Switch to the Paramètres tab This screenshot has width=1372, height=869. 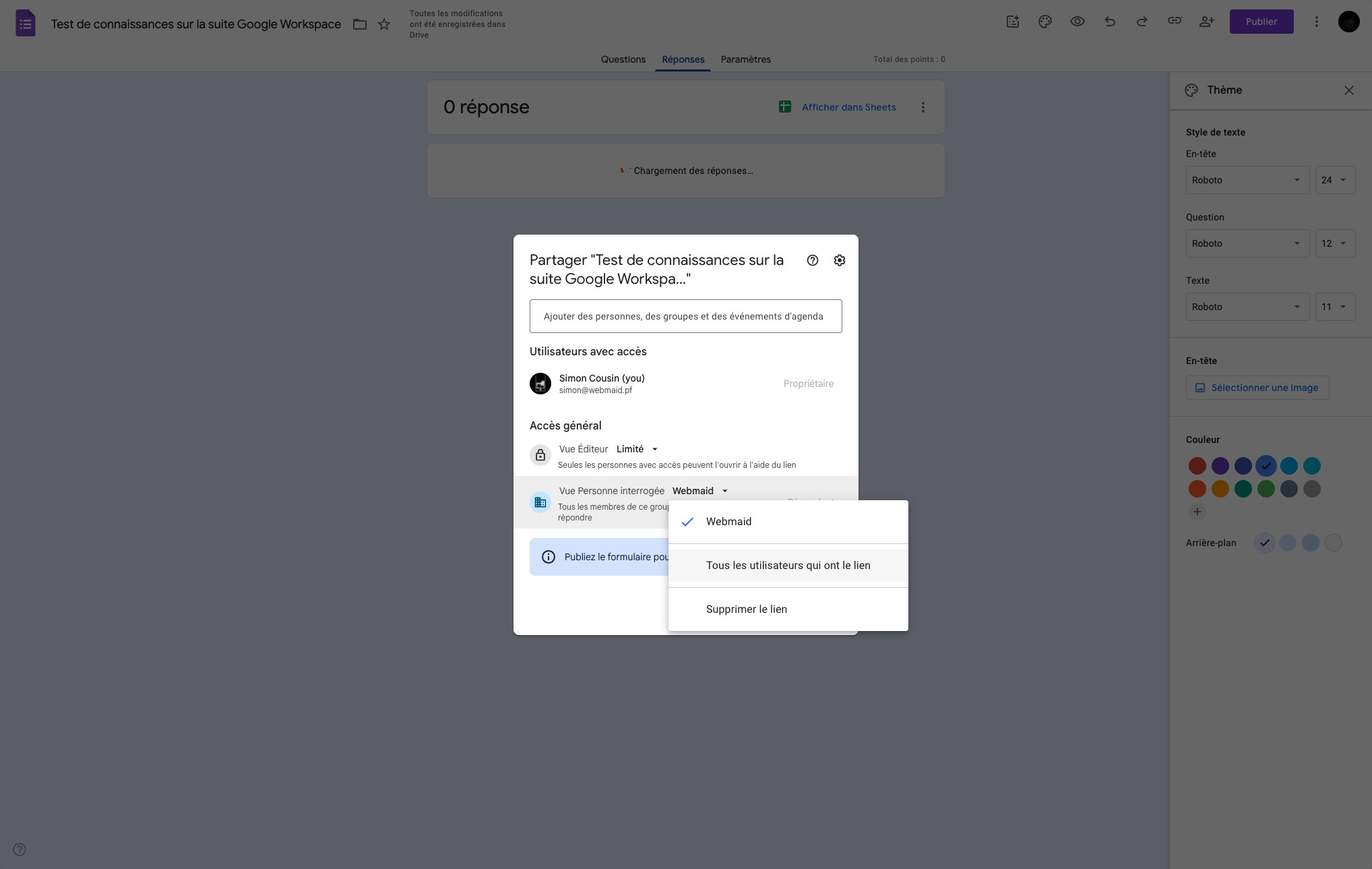pyautogui.click(x=745, y=59)
